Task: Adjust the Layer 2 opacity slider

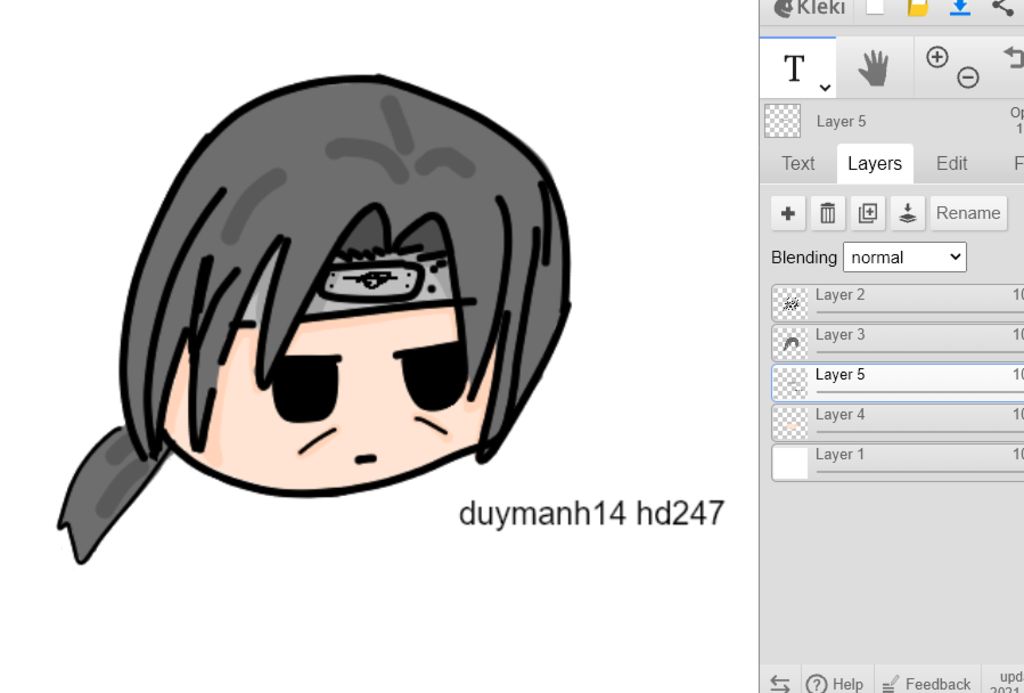Action: 920,313
